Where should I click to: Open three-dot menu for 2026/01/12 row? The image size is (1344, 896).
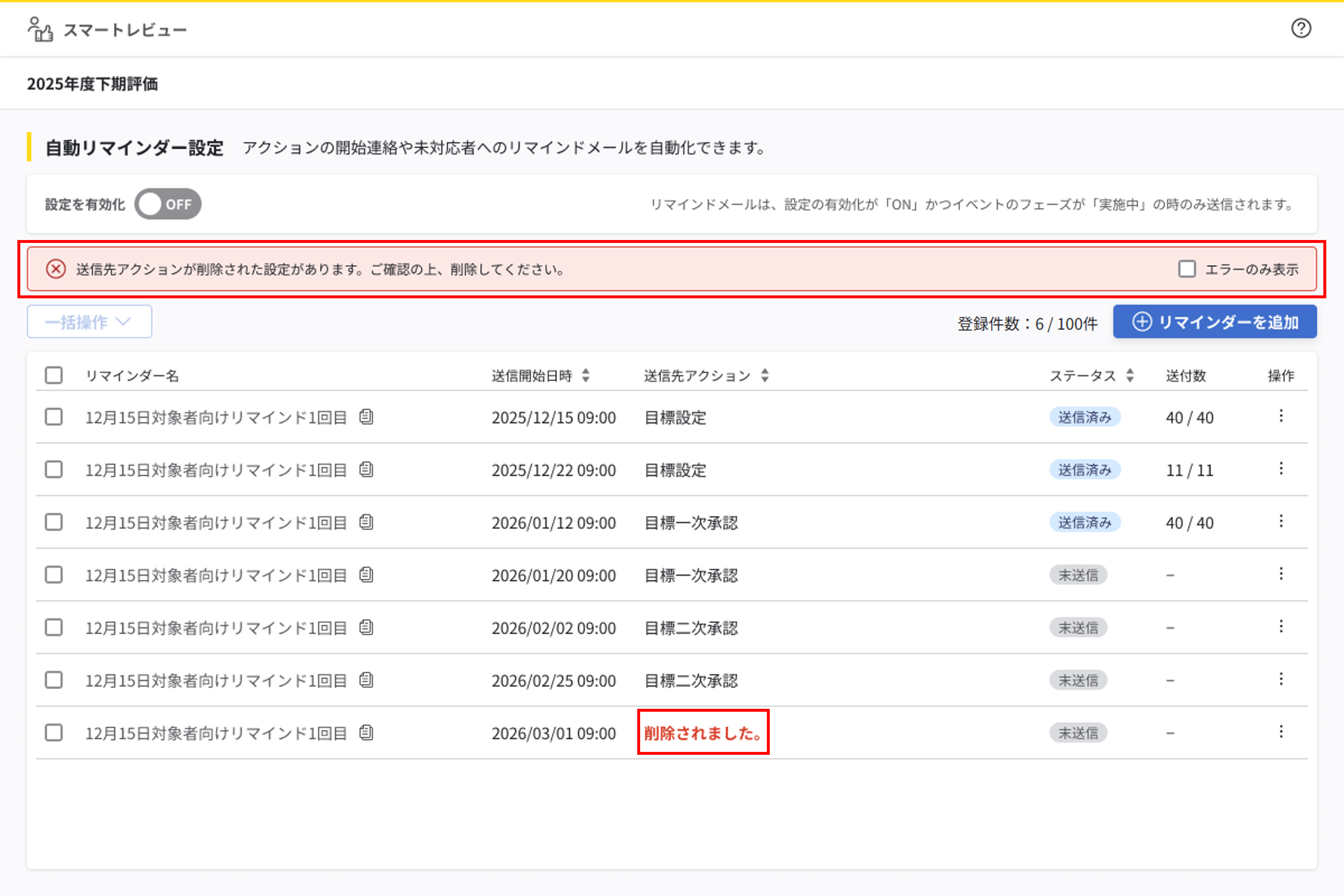[x=1281, y=521]
